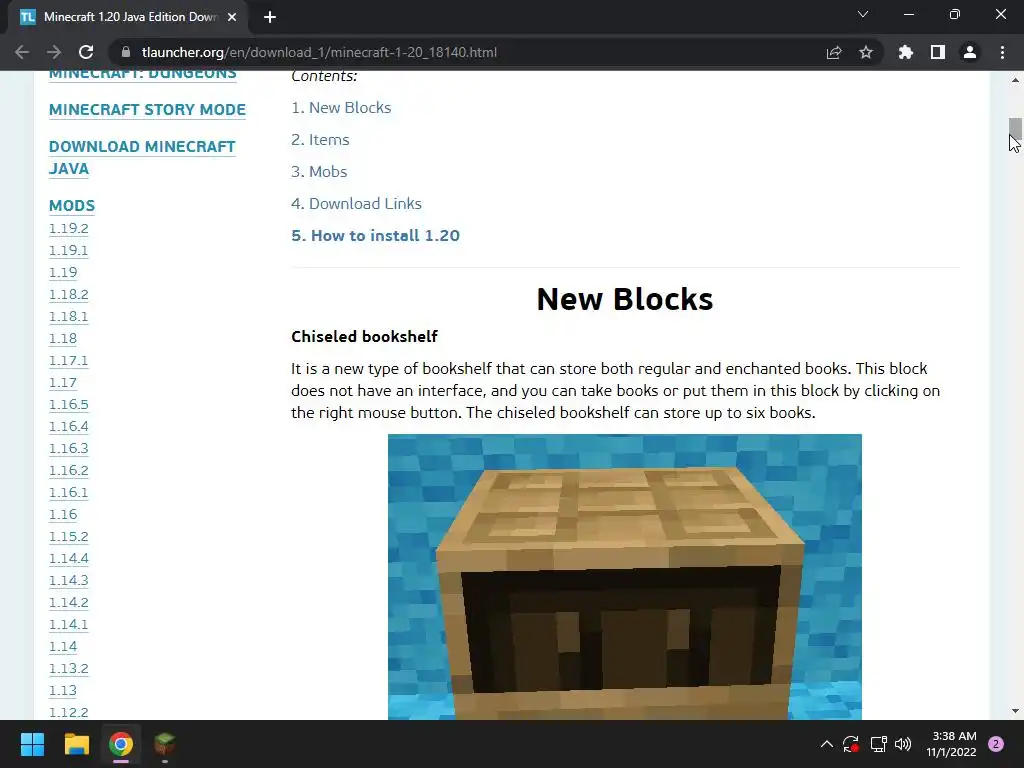Screen dimensions: 1024x768
Task: Open mods version 1.16.5 link
Action: (x=69, y=405)
